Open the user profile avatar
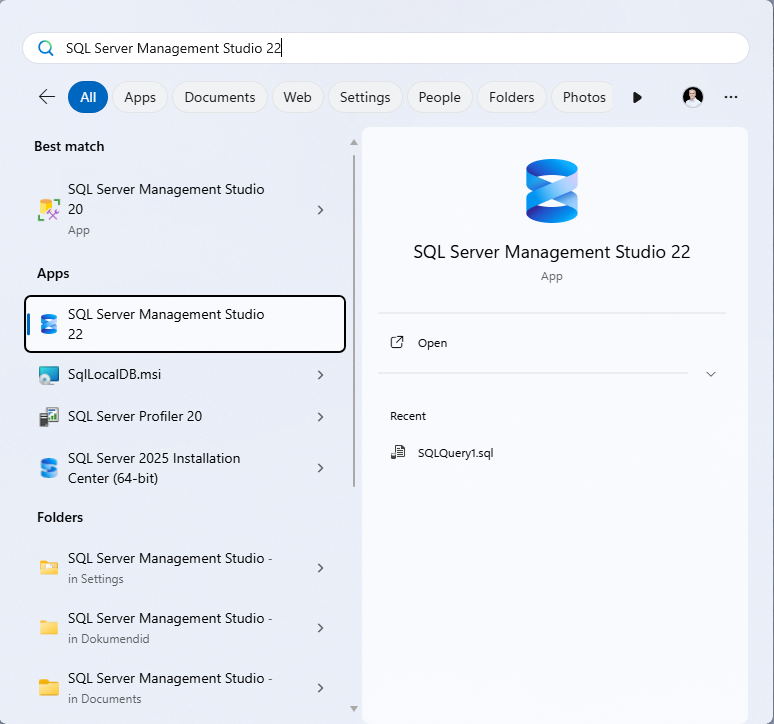This screenshot has height=724, width=774. click(x=693, y=97)
